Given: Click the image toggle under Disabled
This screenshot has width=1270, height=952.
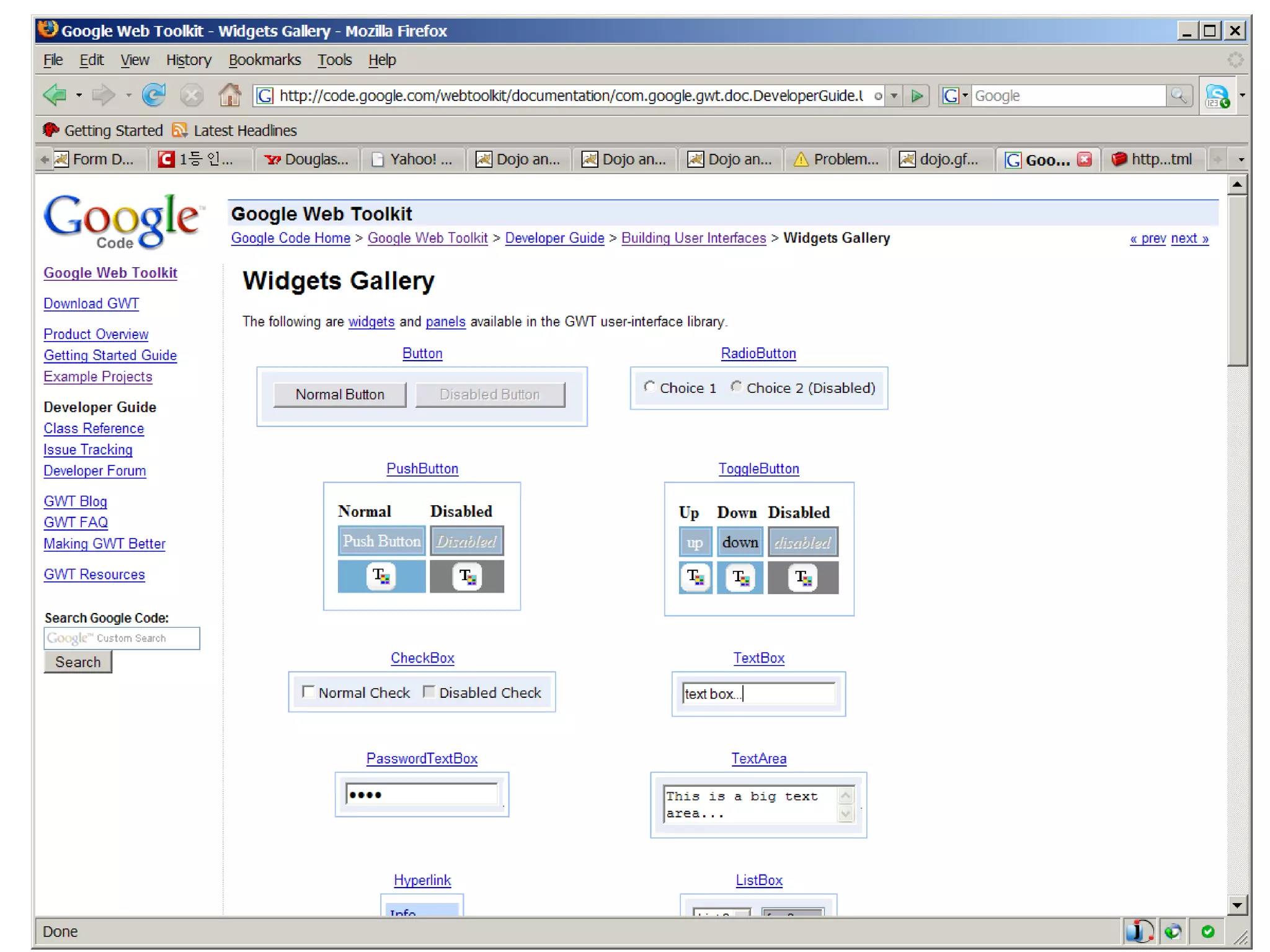Looking at the screenshot, I should [x=803, y=578].
